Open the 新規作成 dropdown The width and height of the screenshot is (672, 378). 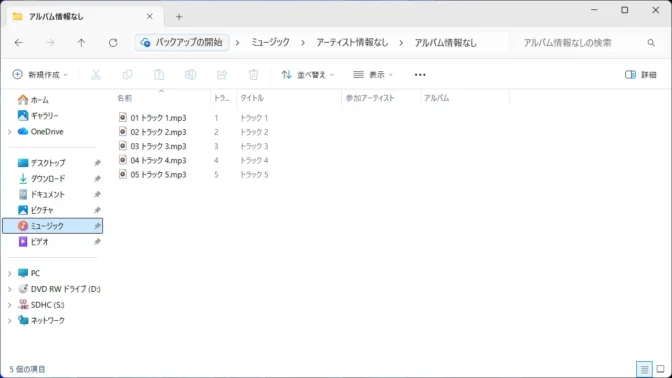tap(40, 75)
